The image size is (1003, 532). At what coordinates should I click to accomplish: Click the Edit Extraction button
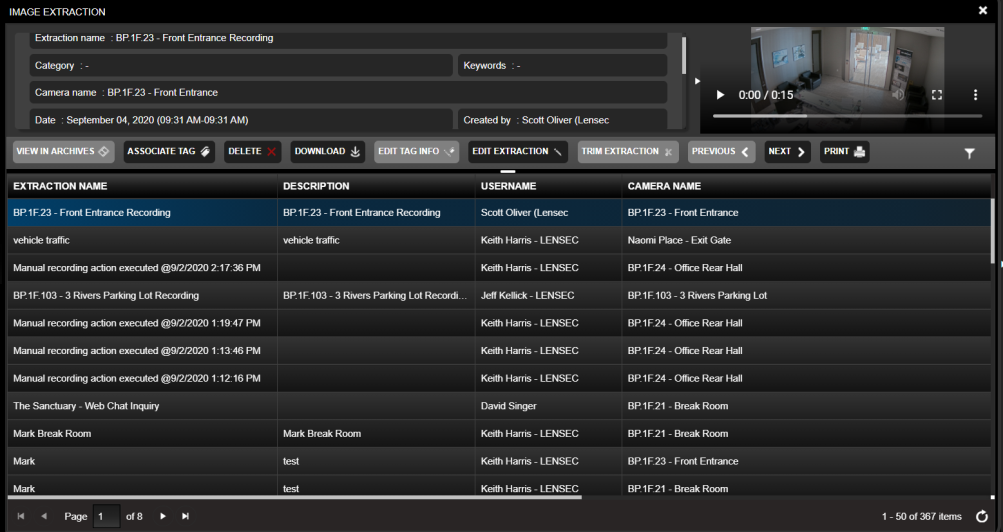coord(517,152)
